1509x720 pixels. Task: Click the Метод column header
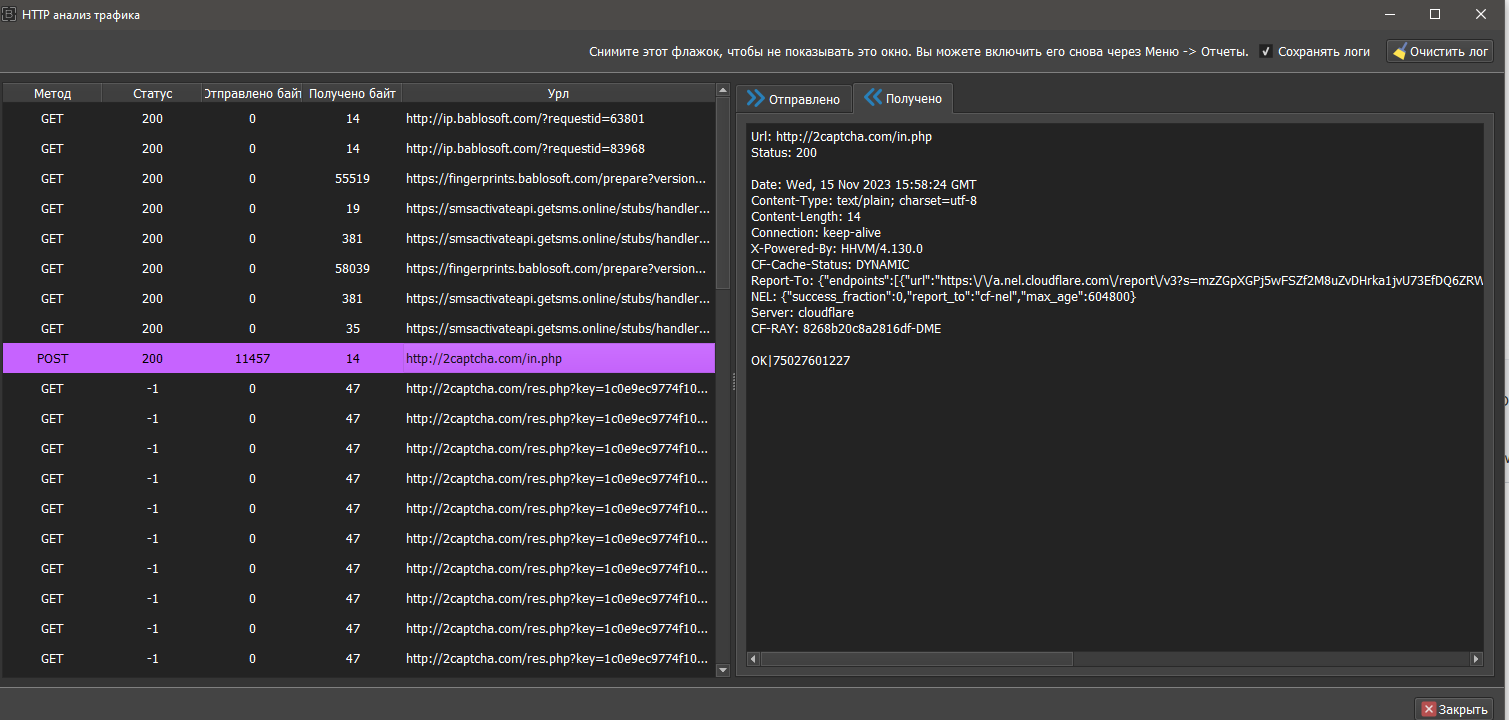coord(52,93)
